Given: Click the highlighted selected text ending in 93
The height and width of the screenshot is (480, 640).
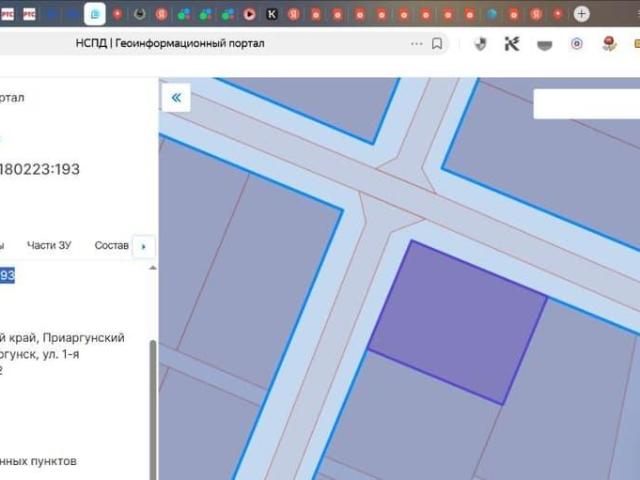Looking at the screenshot, I should [7, 275].
